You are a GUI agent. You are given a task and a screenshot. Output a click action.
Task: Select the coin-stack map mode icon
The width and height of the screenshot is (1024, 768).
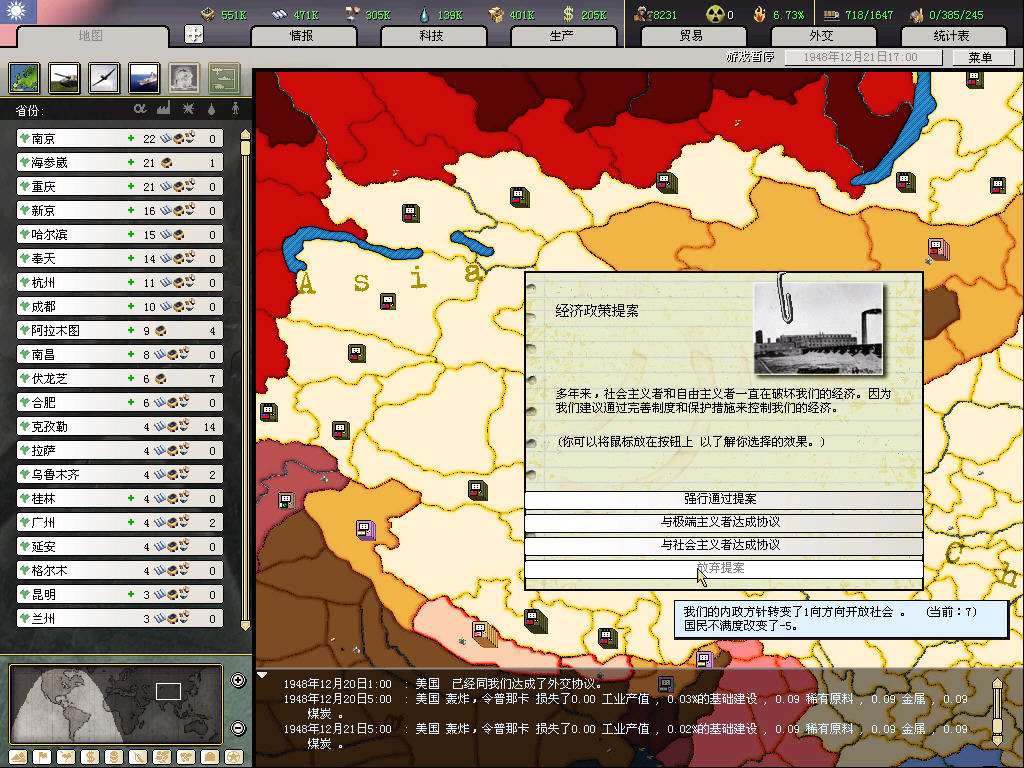click(114, 757)
